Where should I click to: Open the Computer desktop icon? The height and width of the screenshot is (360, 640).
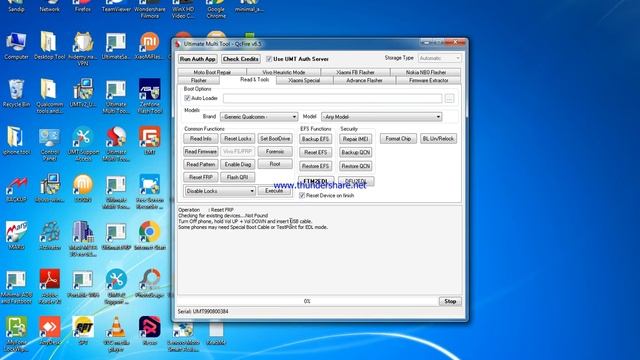pyautogui.click(x=16, y=46)
